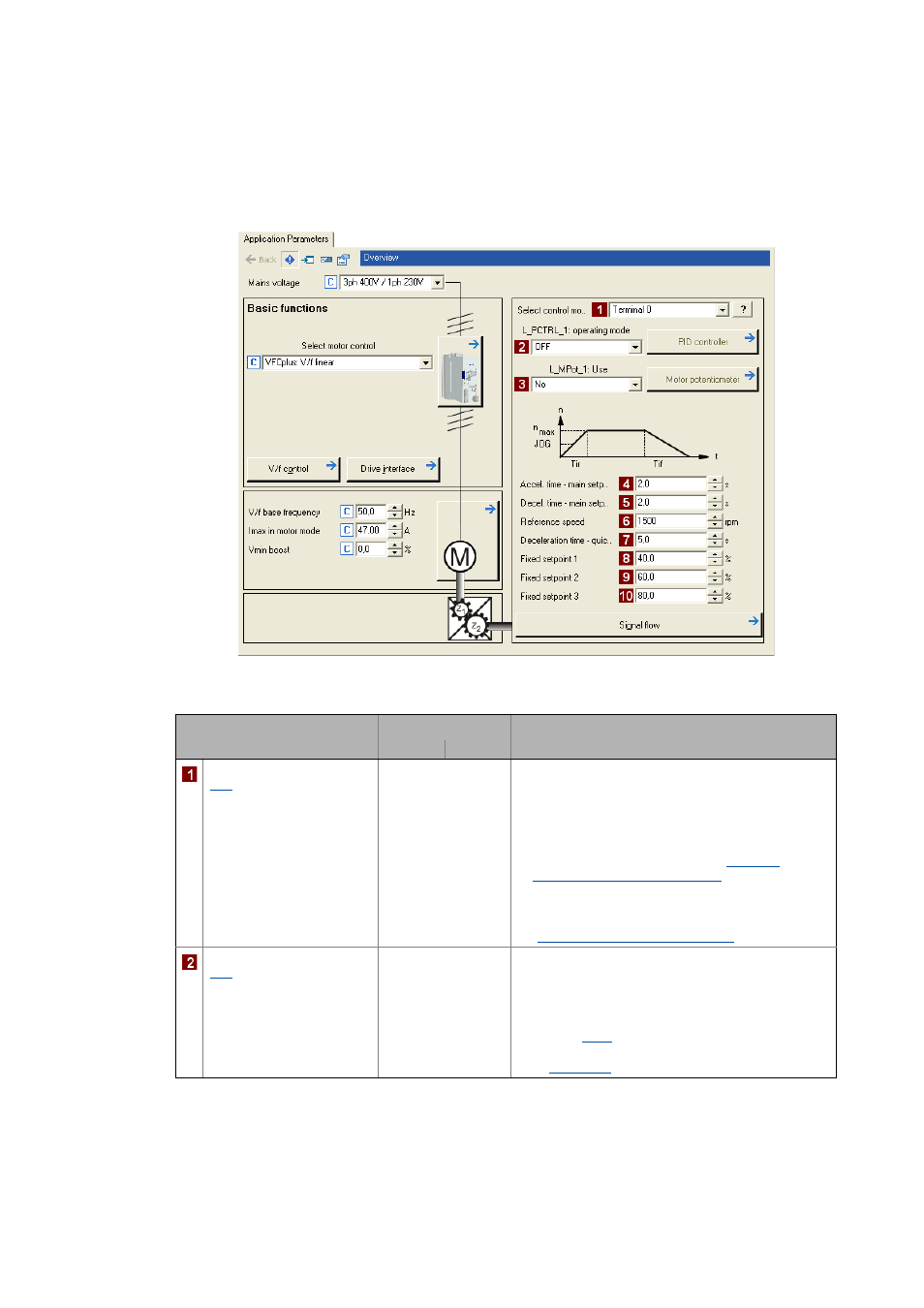The width and height of the screenshot is (924, 1308).
Task: Click the Accel. time spinner arrows
Action: coord(715,483)
